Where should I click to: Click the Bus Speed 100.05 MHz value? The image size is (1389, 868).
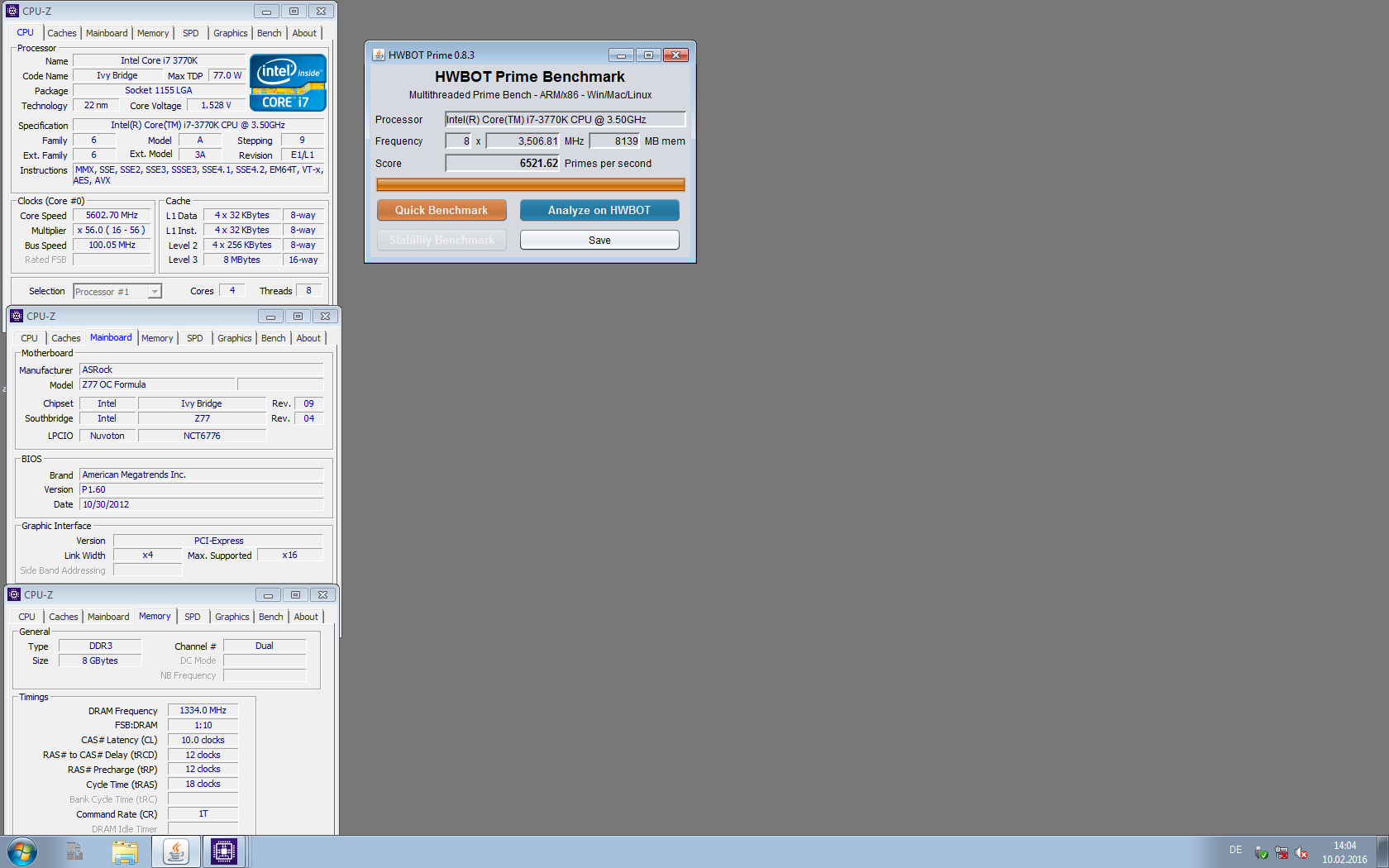pos(112,245)
